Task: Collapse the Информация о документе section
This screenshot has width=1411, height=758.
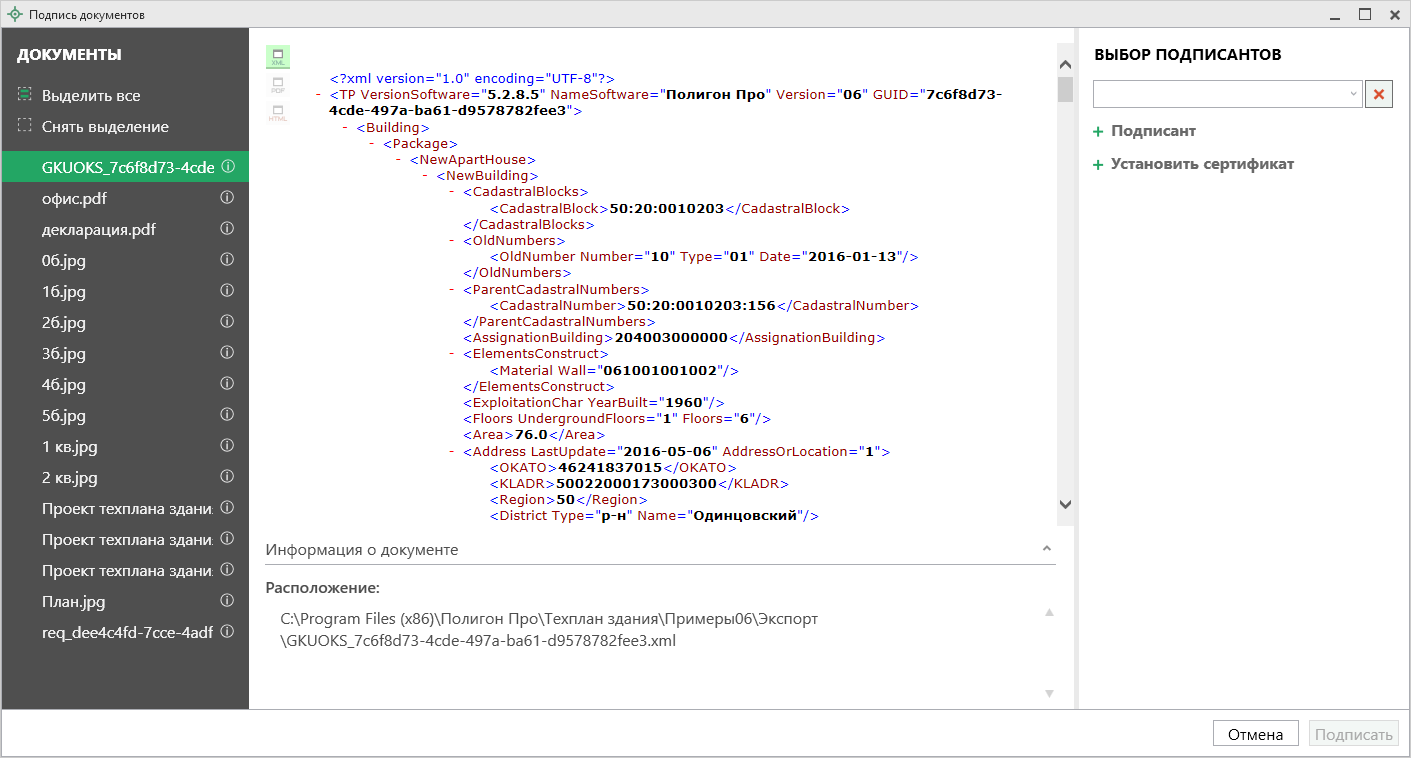Action: click(x=1046, y=549)
